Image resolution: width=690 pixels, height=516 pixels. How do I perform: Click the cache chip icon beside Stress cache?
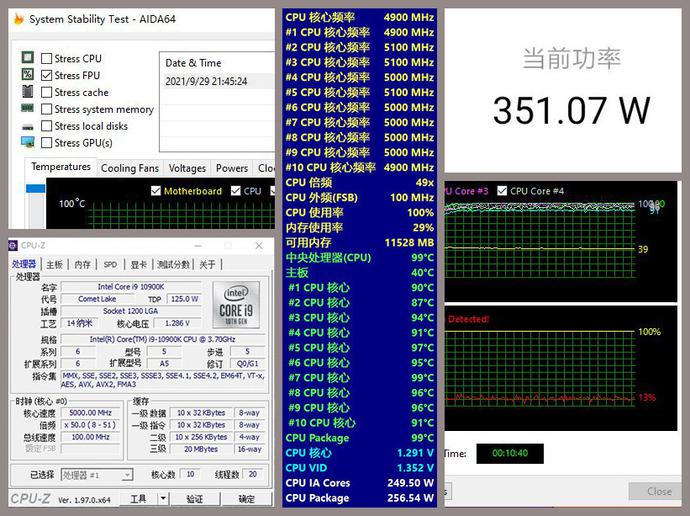coord(27,91)
